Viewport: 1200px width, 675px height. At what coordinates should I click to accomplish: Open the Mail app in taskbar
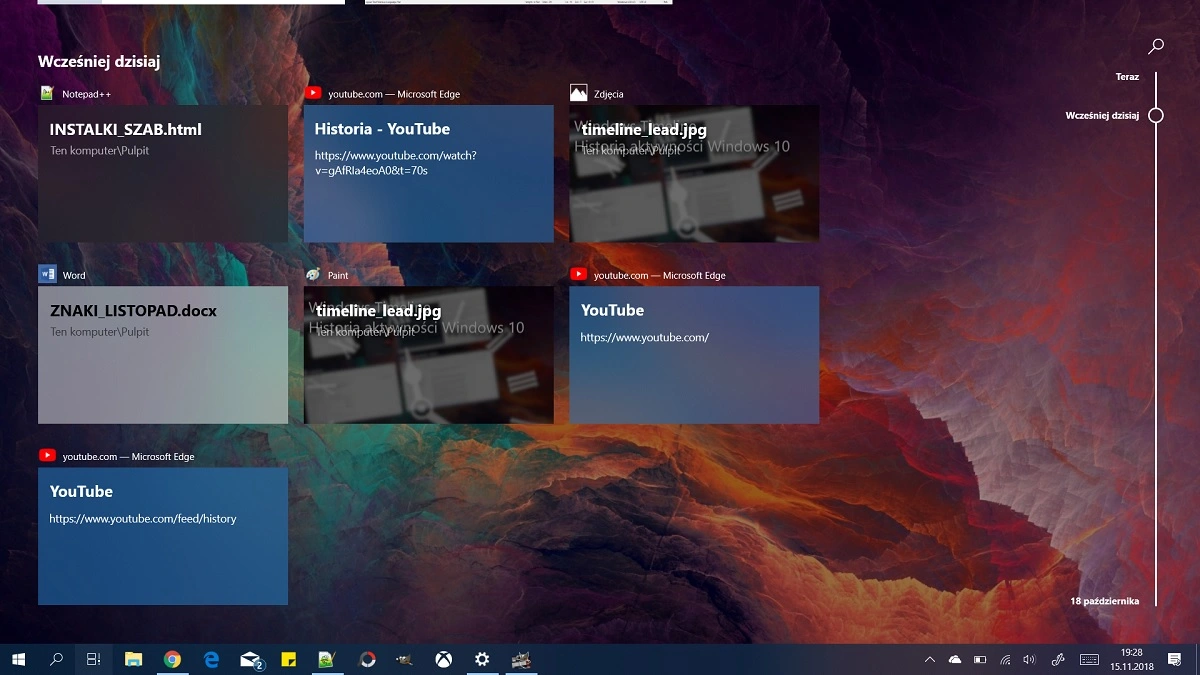(x=250, y=659)
